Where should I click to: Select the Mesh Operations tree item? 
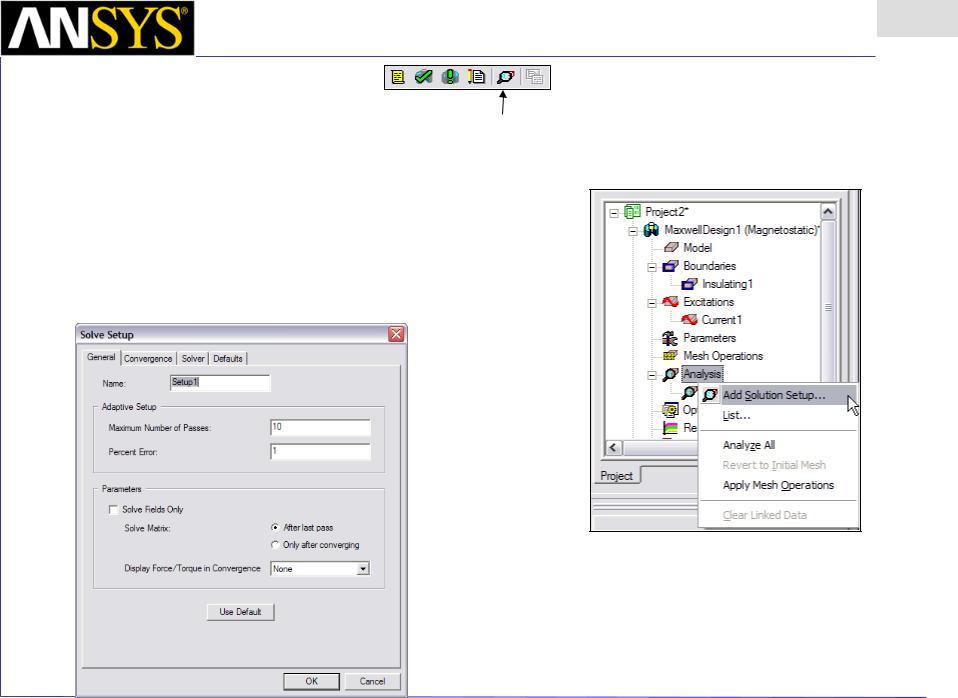pos(723,356)
